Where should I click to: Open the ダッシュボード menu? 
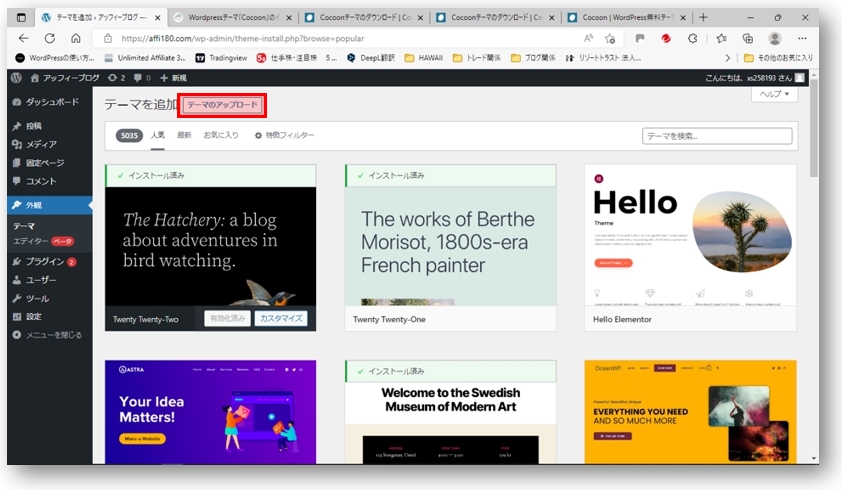click(49, 102)
